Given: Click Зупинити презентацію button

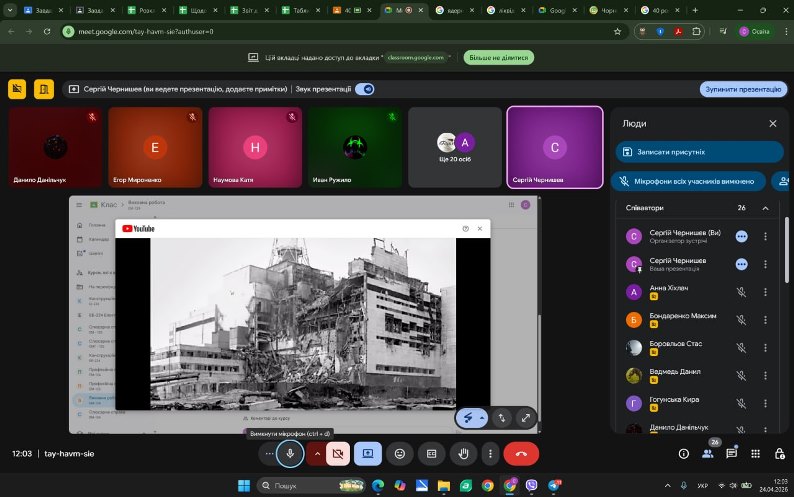Looking at the screenshot, I should pos(743,89).
